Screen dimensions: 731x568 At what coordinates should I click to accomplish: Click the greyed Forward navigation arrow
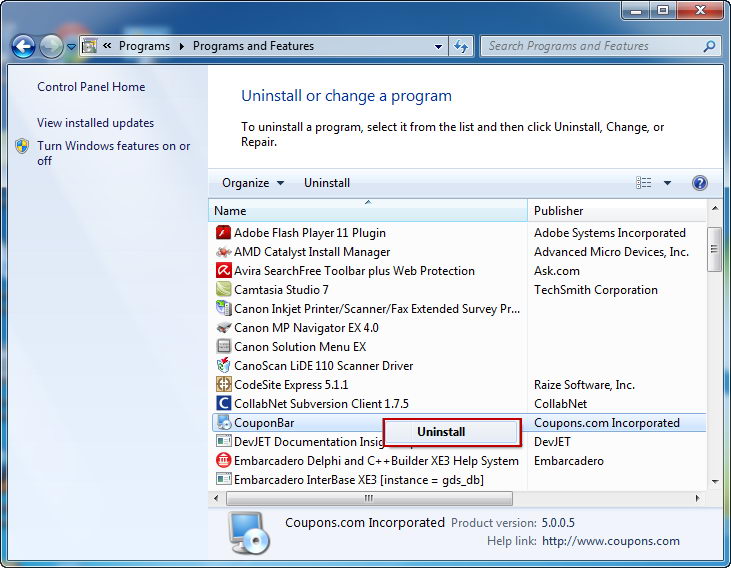click(51, 46)
